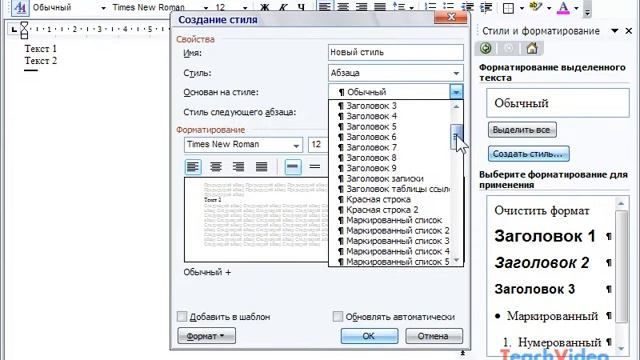The width and height of the screenshot is (640, 360).
Task: Align text left via main toolbar
Action: click(x=324, y=7)
